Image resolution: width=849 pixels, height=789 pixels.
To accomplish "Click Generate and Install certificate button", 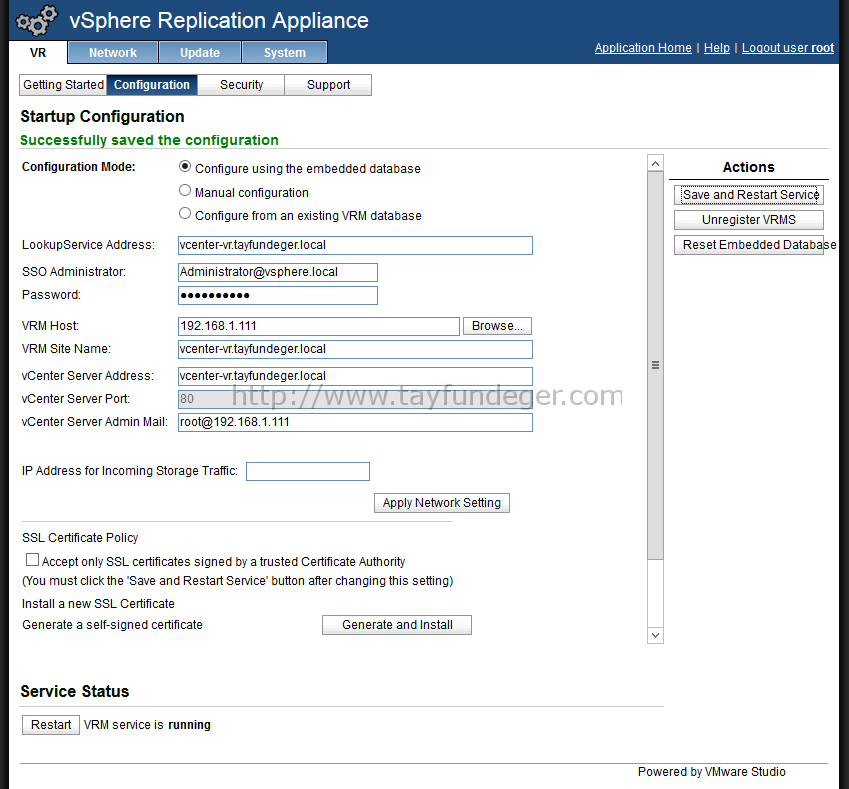I will [x=397, y=625].
